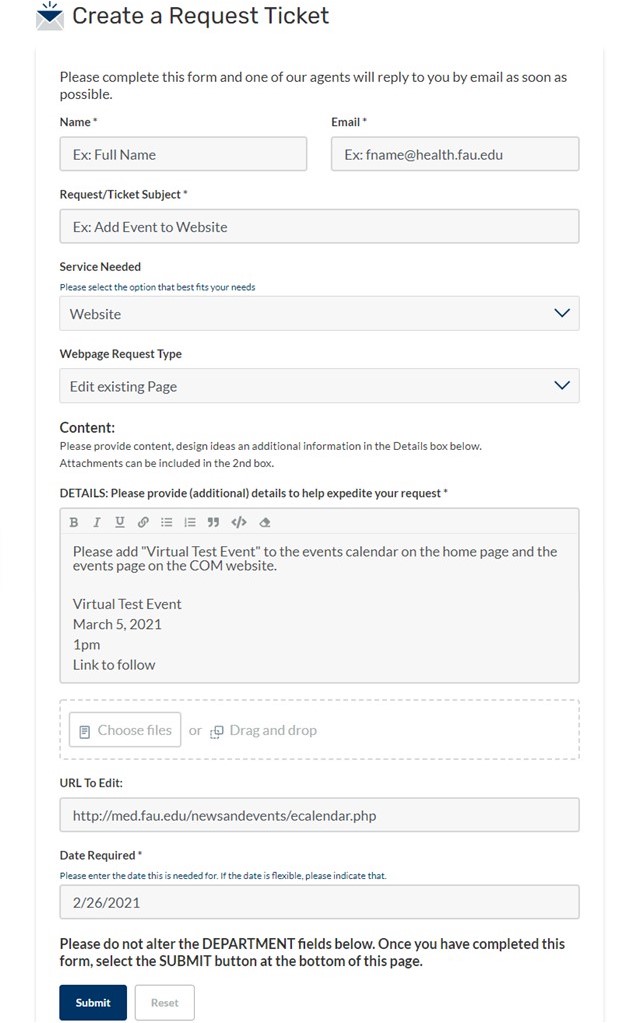This screenshot has height=1023, width=633.
Task: Select the Request/Ticket Subject field
Action: (319, 227)
